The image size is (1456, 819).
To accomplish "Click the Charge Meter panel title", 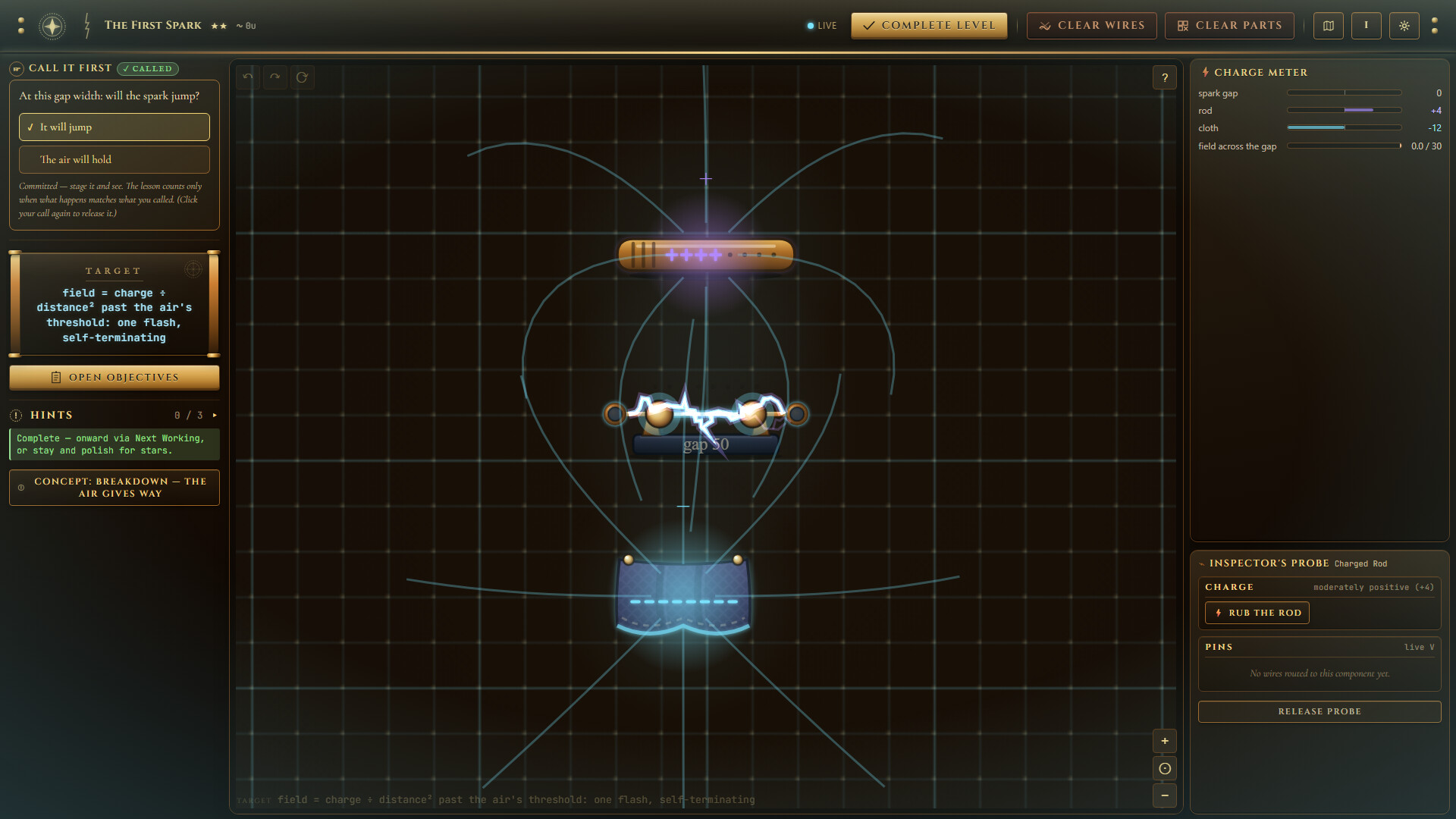I will 1261,73.
